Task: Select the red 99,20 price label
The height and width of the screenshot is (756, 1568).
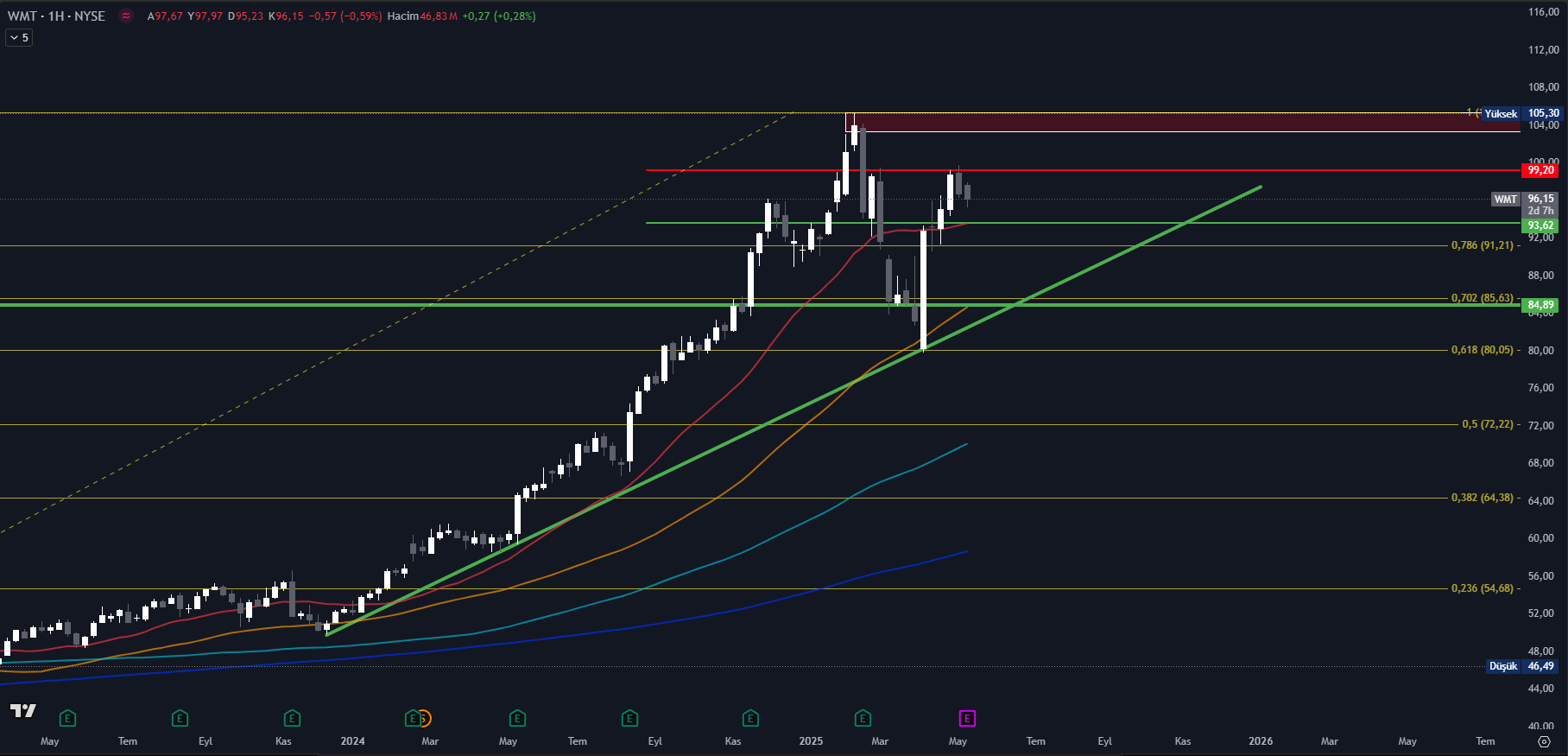Action: pos(1540,170)
